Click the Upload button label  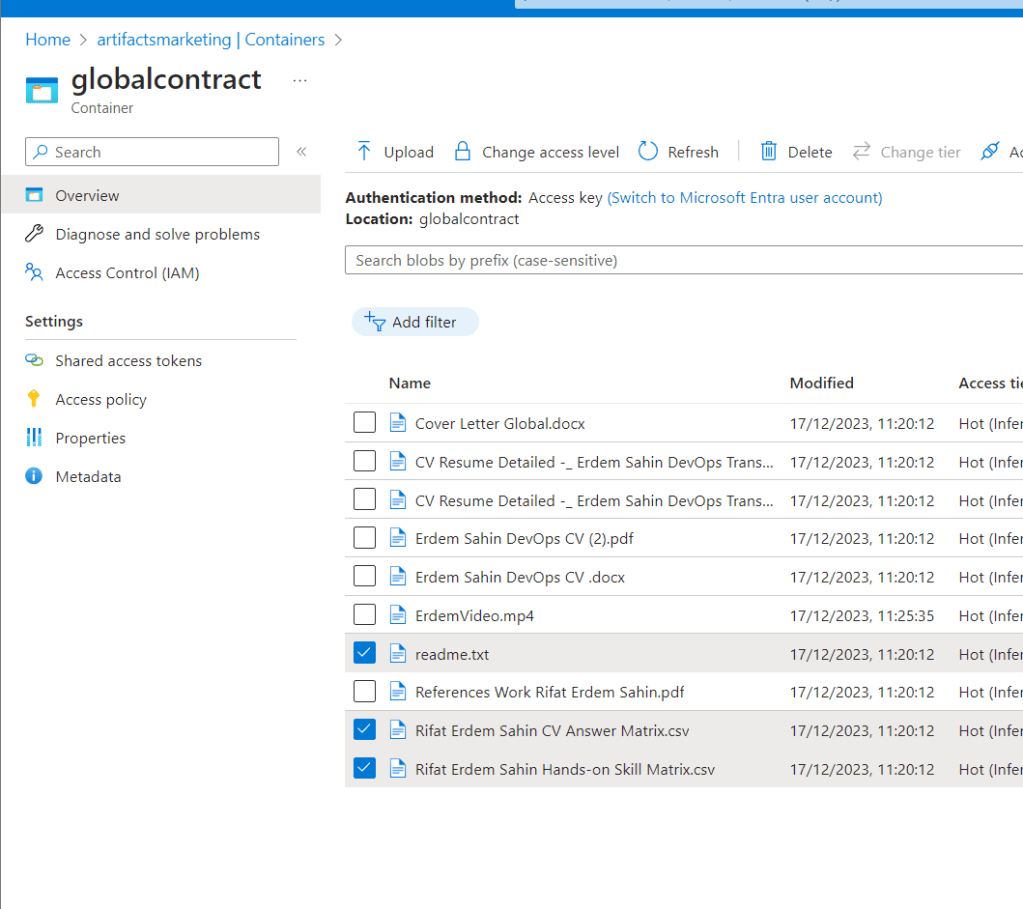[408, 152]
